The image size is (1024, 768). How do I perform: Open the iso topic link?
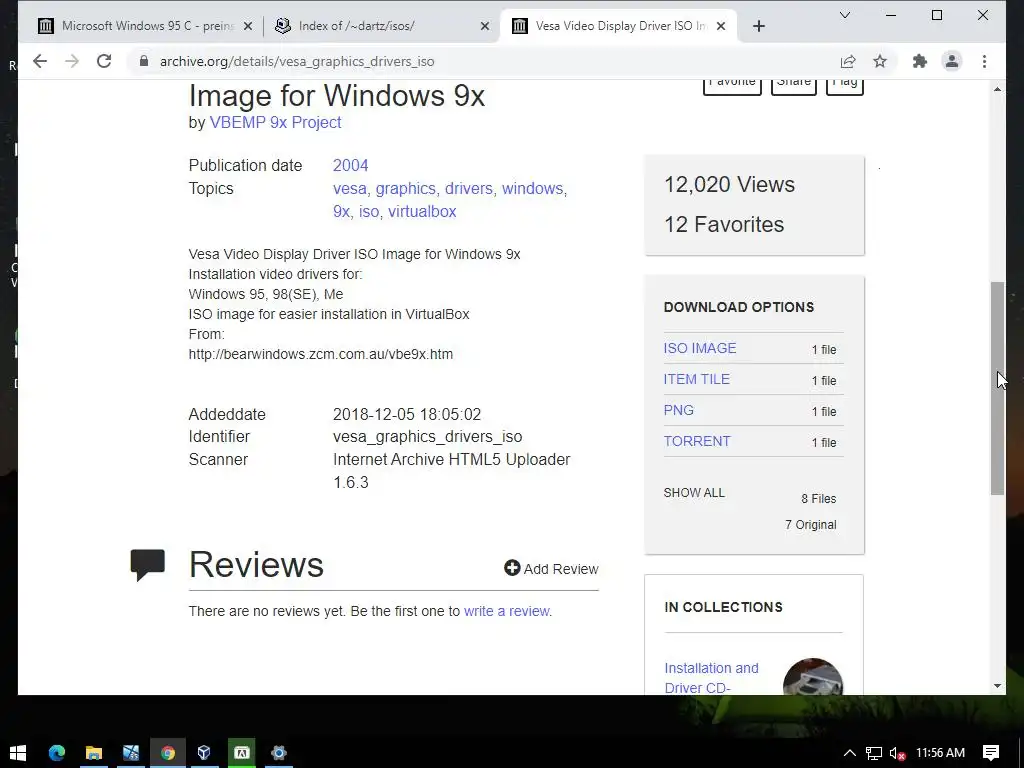[368, 211]
